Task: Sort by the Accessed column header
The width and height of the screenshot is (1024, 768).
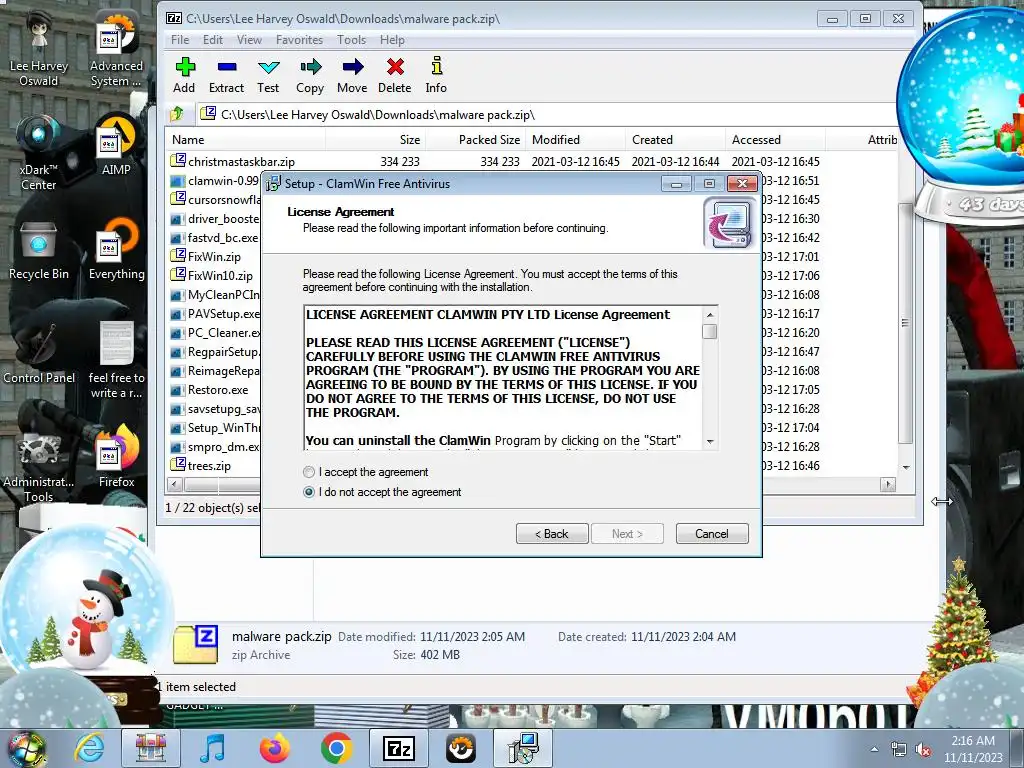Action: tap(775, 140)
